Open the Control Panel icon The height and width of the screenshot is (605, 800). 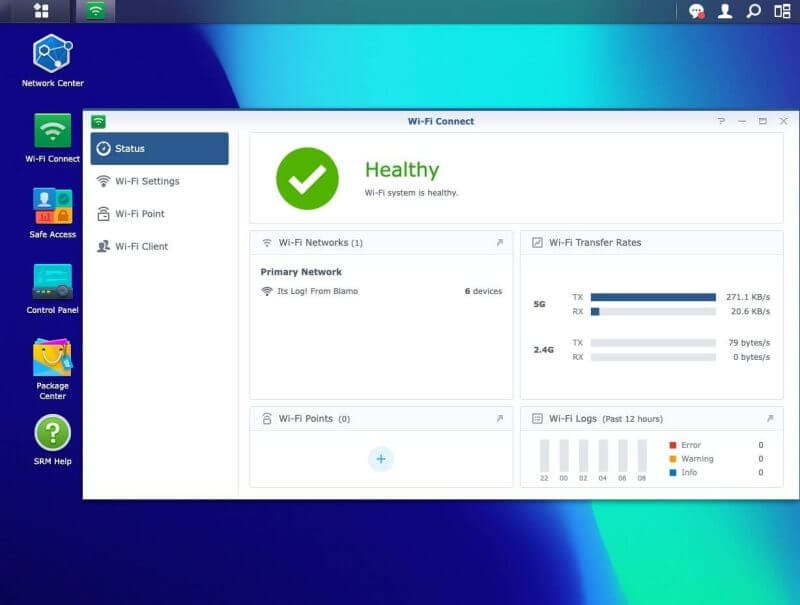pos(51,282)
